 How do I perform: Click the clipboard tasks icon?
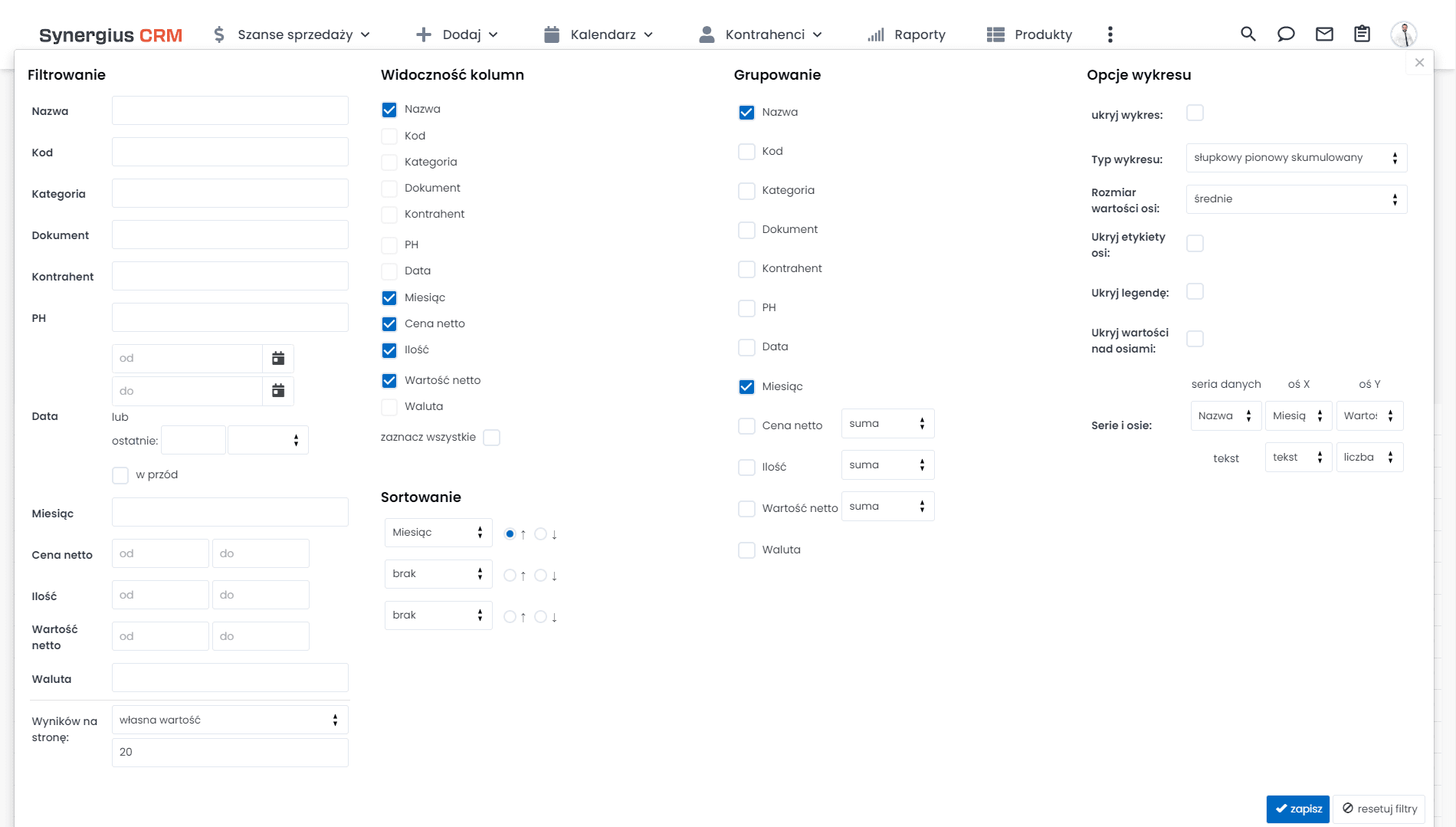click(1362, 34)
